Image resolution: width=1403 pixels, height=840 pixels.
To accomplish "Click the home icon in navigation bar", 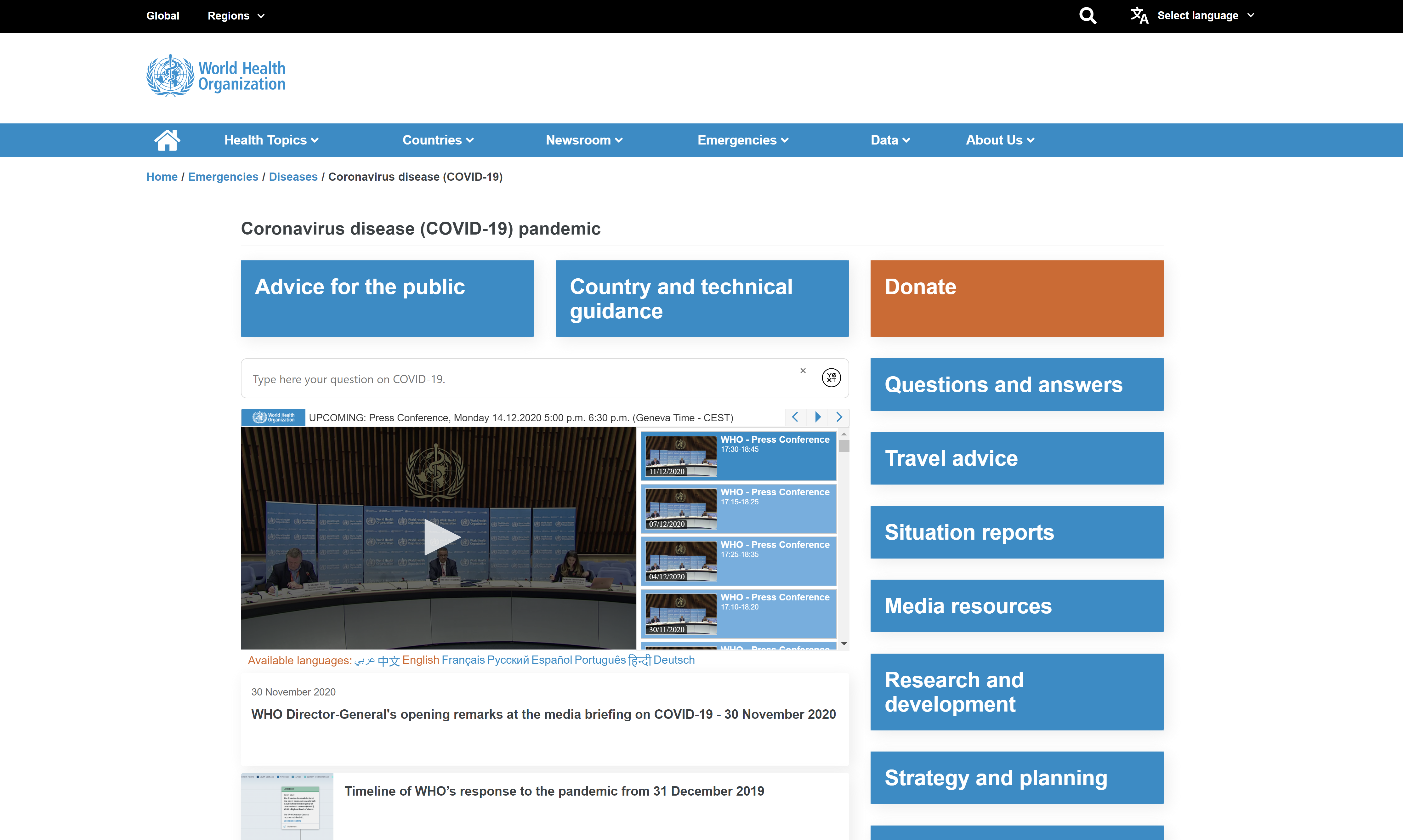I will click(167, 140).
